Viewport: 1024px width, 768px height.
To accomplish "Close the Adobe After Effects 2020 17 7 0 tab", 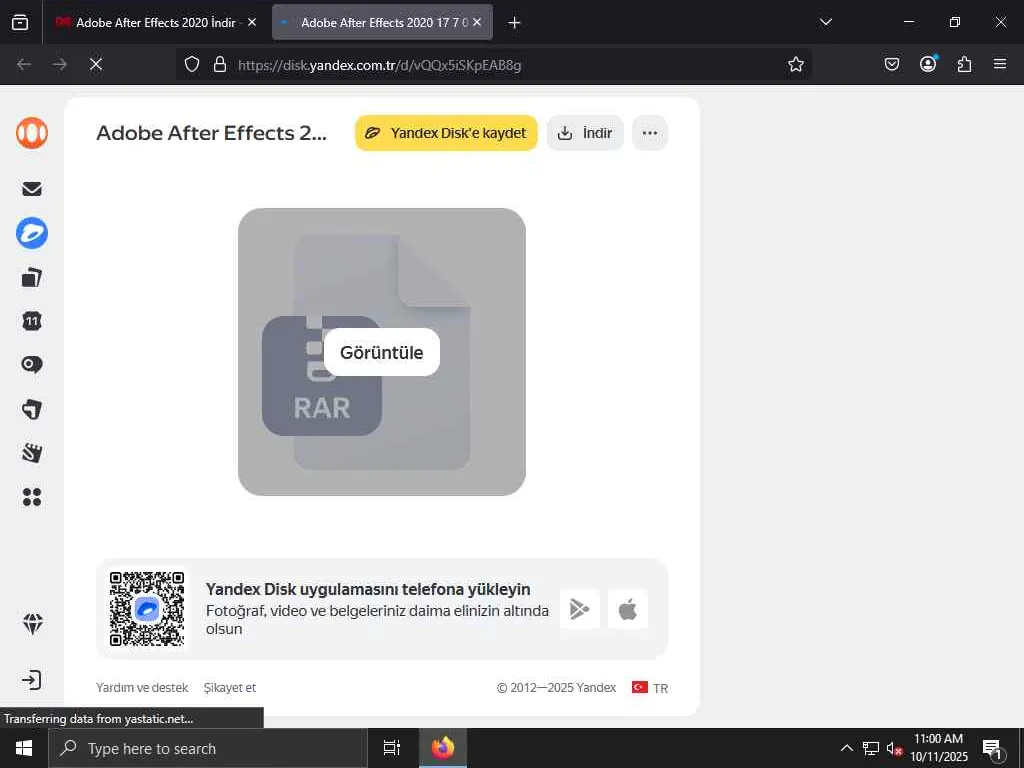I will [x=477, y=22].
